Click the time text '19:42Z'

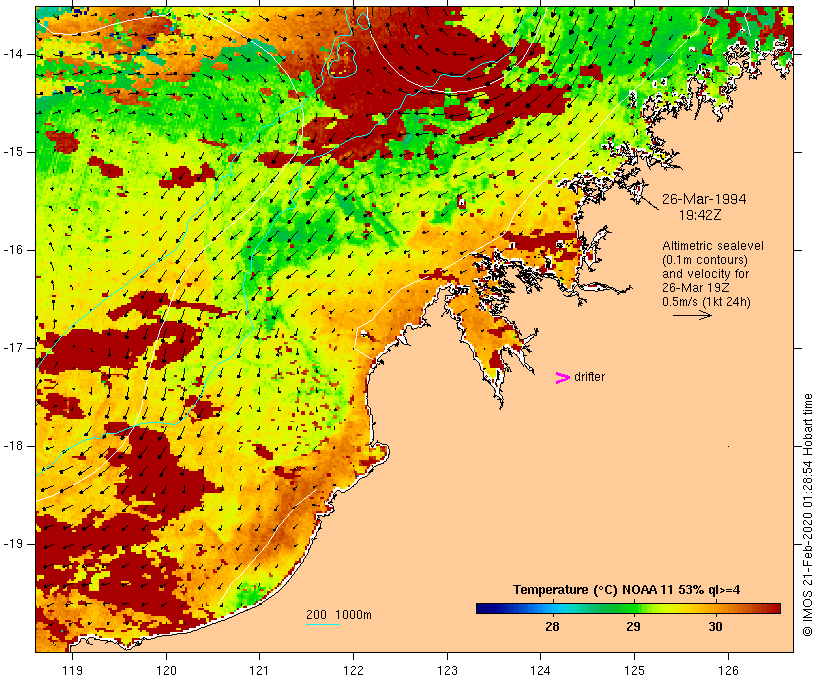[x=700, y=215]
